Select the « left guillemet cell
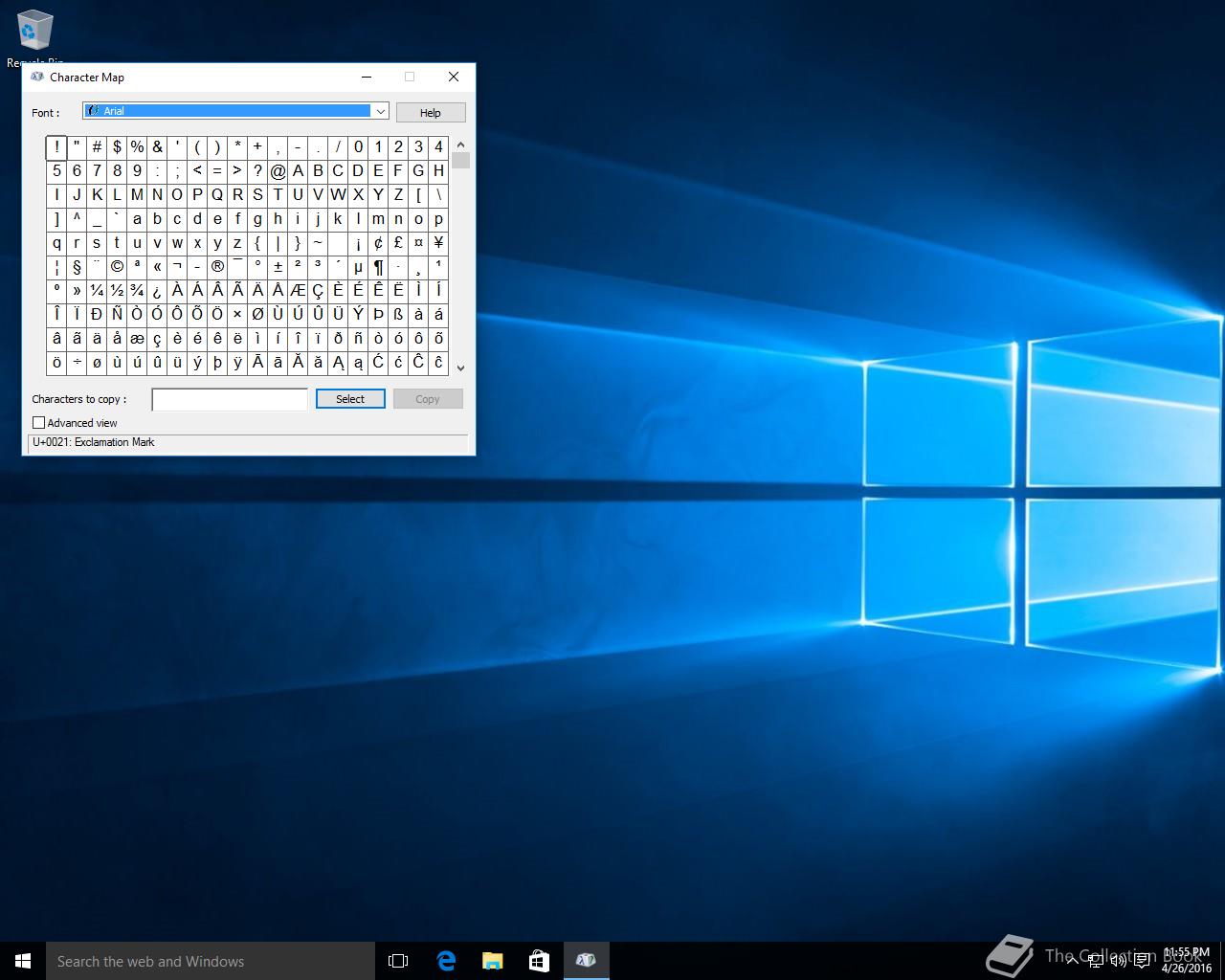1225x980 pixels. [157, 266]
